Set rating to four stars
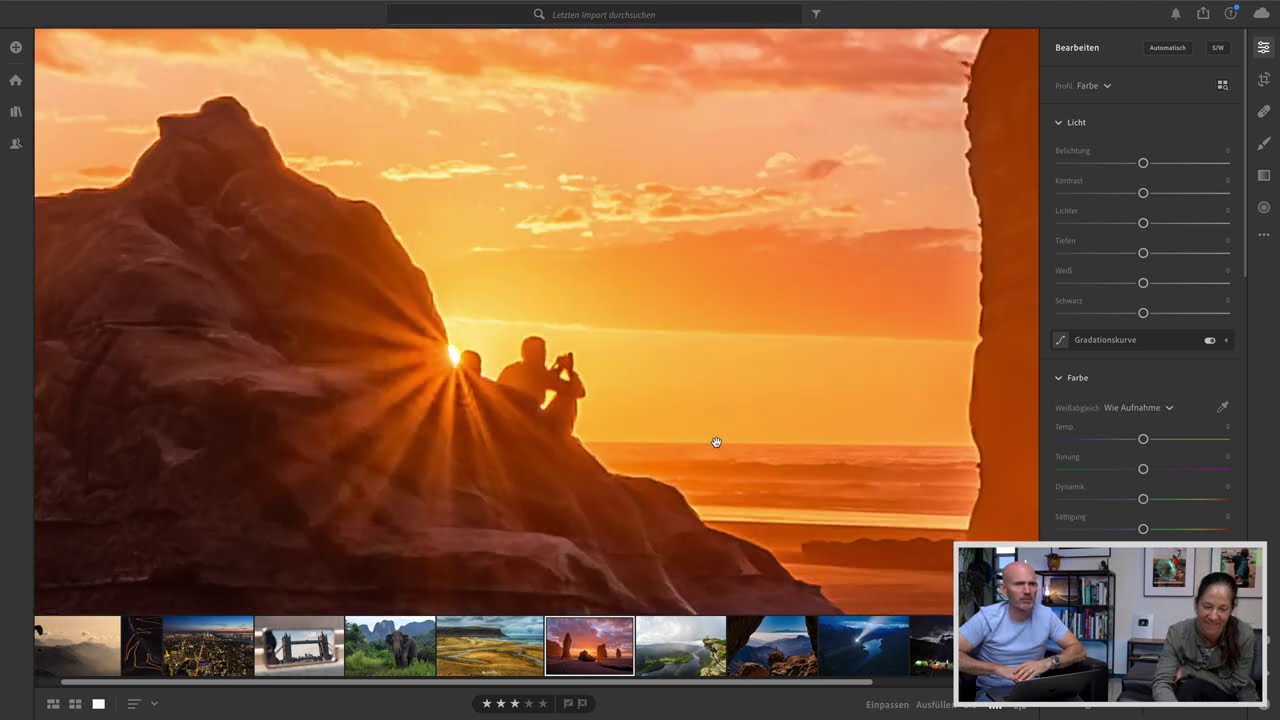Viewport: 1280px width, 720px height. [x=529, y=704]
